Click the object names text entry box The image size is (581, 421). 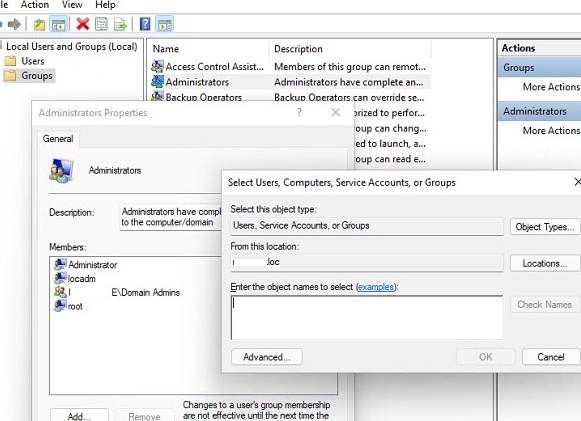pos(367,318)
